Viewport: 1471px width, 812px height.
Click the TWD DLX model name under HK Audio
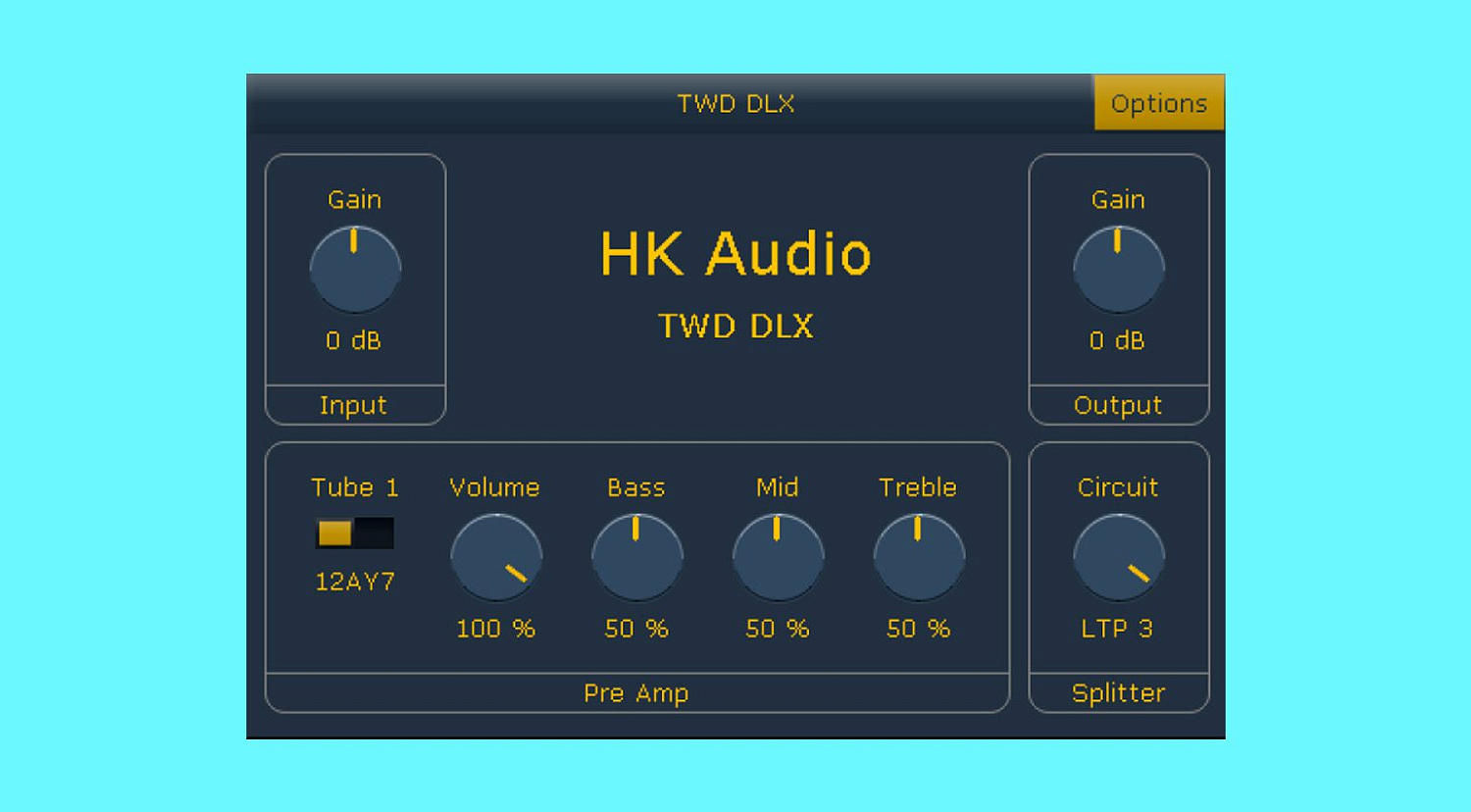pos(735,326)
